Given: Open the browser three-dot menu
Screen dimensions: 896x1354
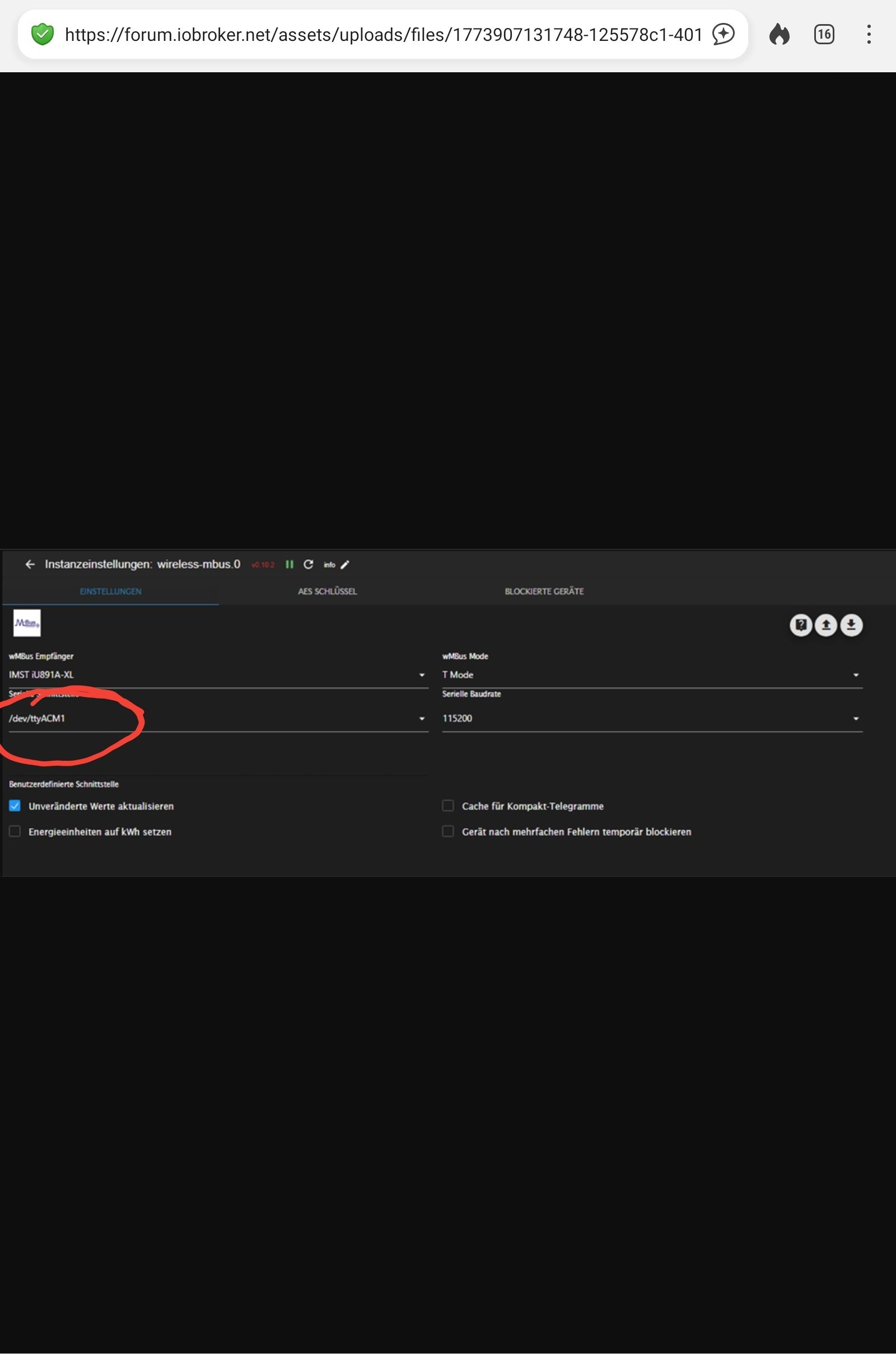Looking at the screenshot, I should click(869, 35).
